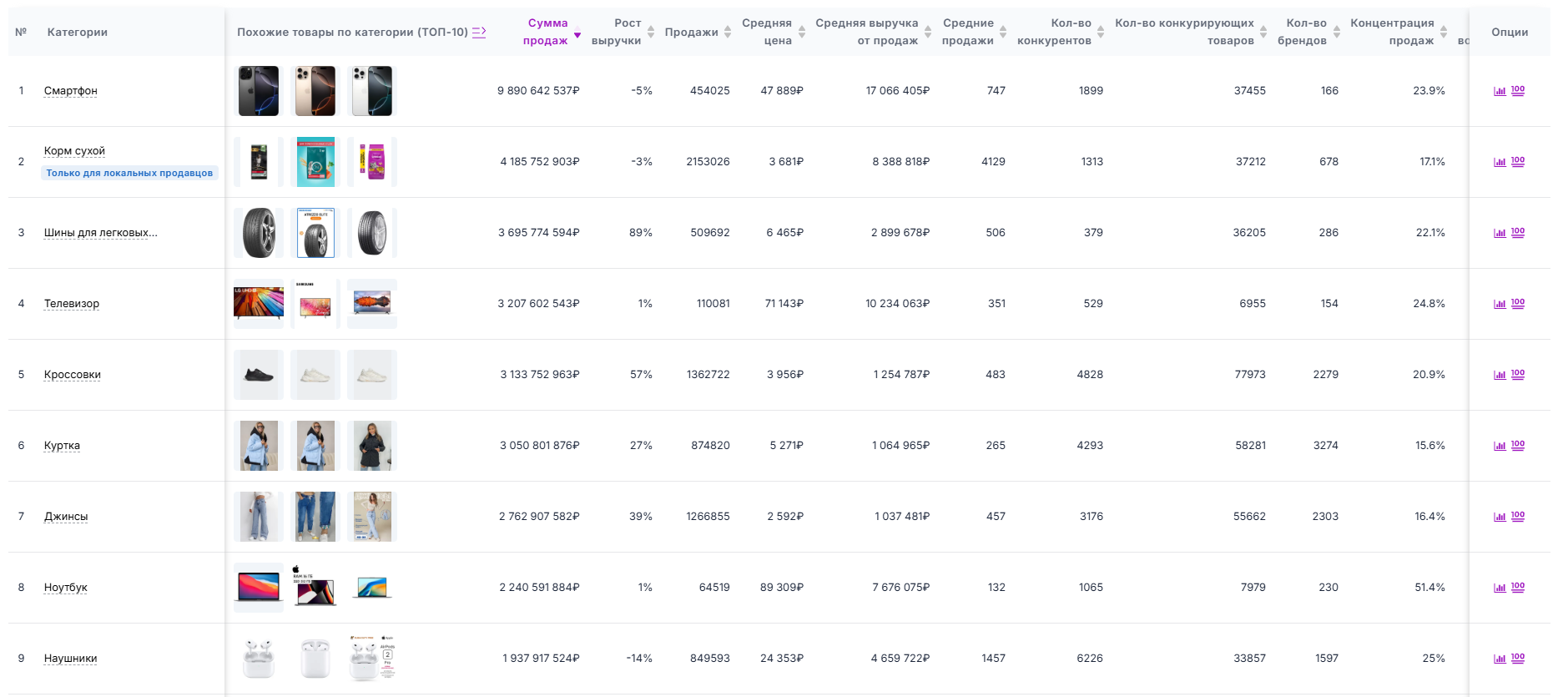Open top-100 icon for Телевизор row
This screenshot has width=1568, height=697.
point(1518,303)
